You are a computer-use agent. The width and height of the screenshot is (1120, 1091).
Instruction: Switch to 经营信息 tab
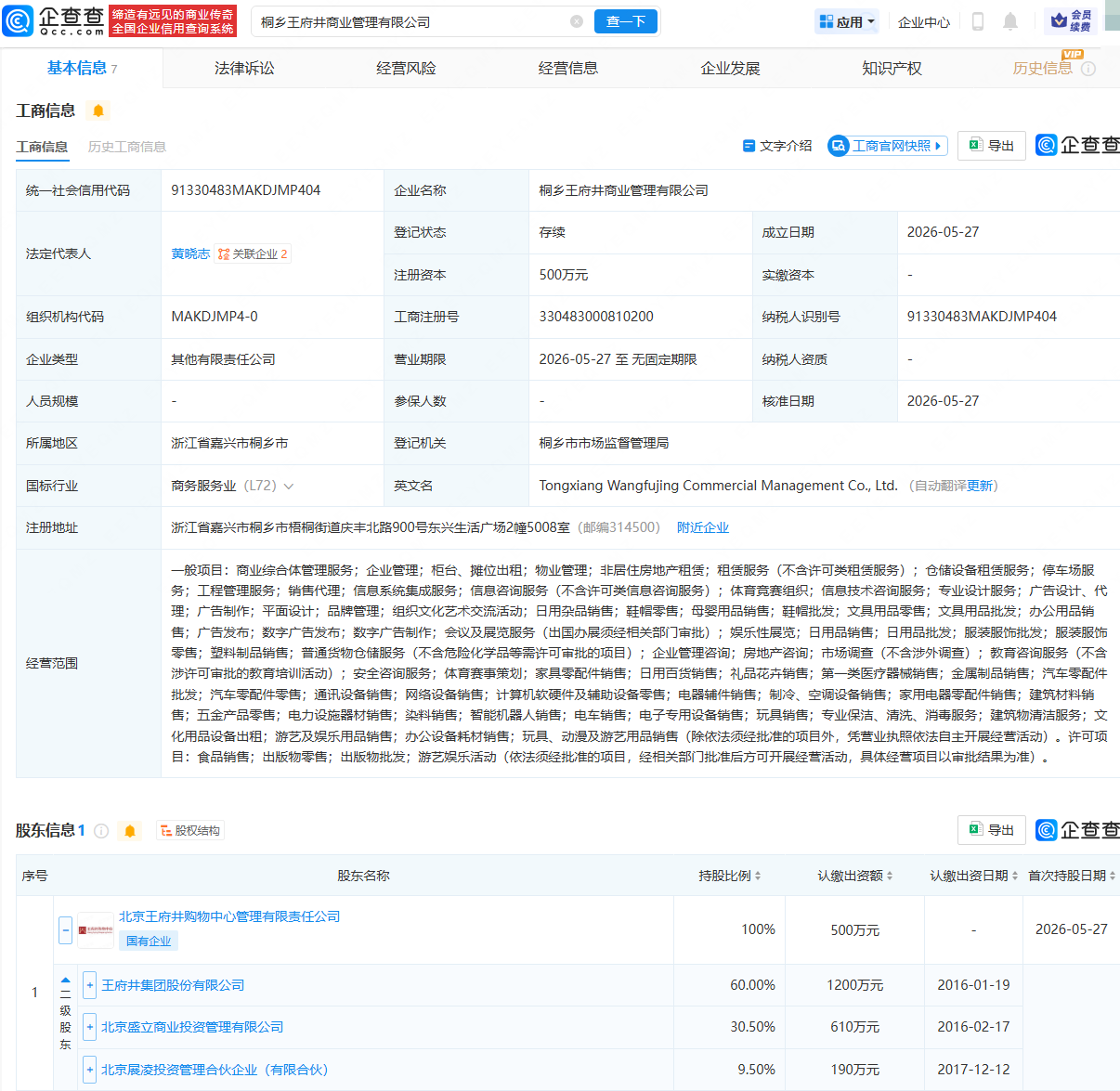pos(568,68)
